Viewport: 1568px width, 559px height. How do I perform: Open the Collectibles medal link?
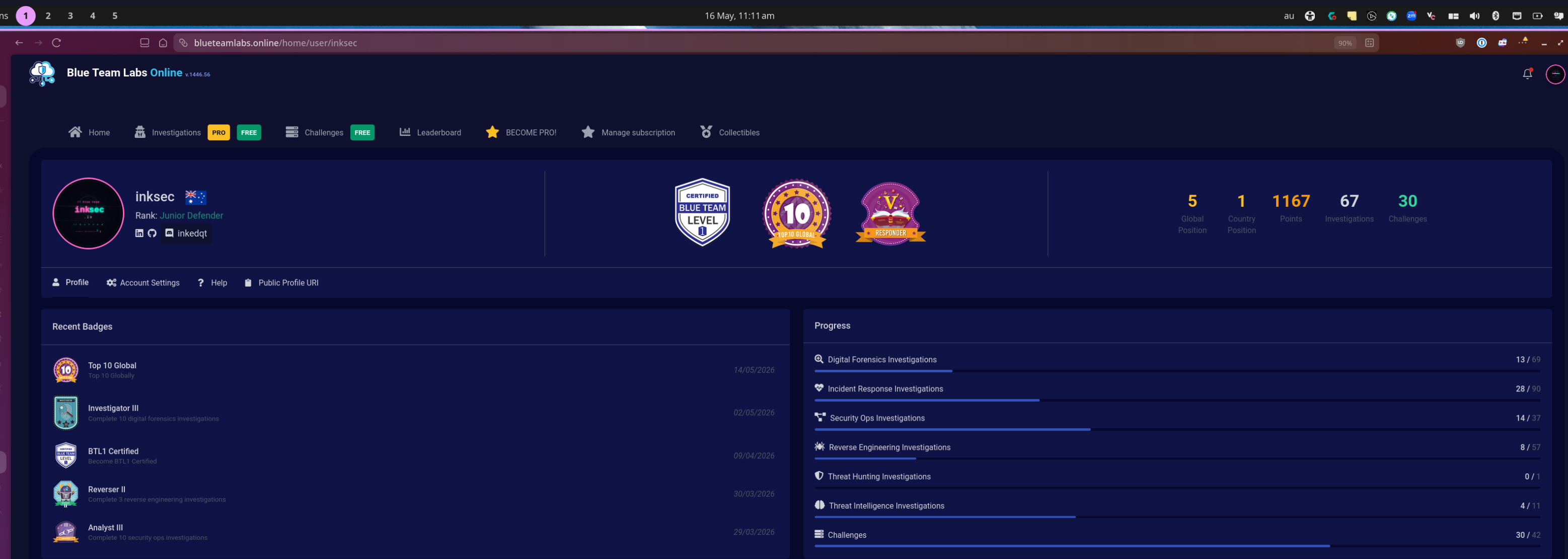coord(730,132)
